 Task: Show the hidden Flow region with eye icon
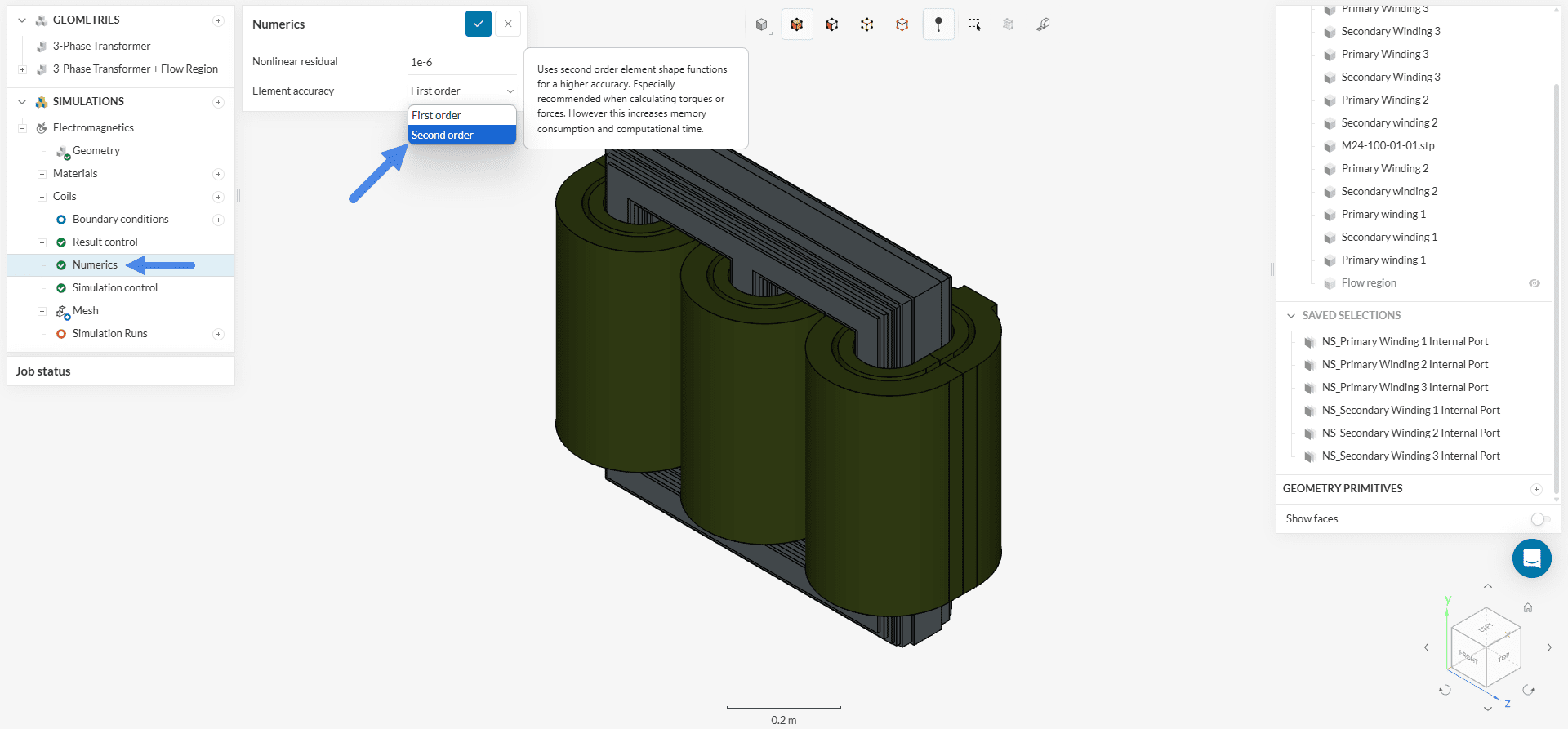[x=1534, y=283]
